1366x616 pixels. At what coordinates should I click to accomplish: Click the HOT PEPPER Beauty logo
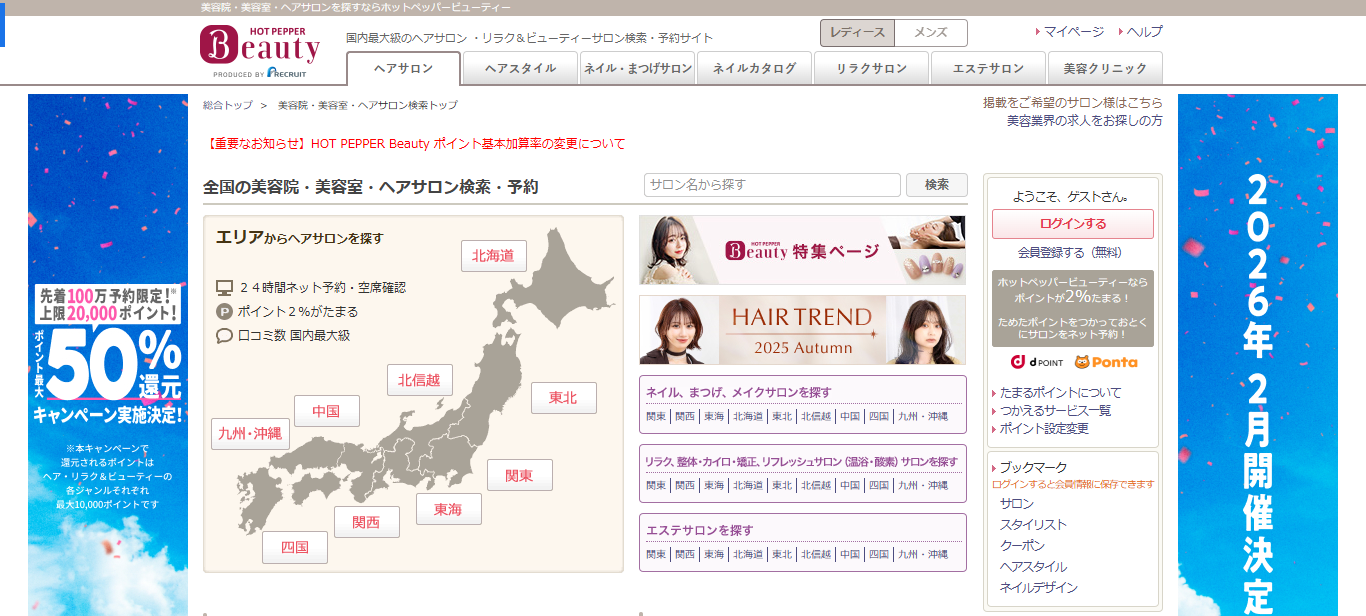click(x=260, y=49)
